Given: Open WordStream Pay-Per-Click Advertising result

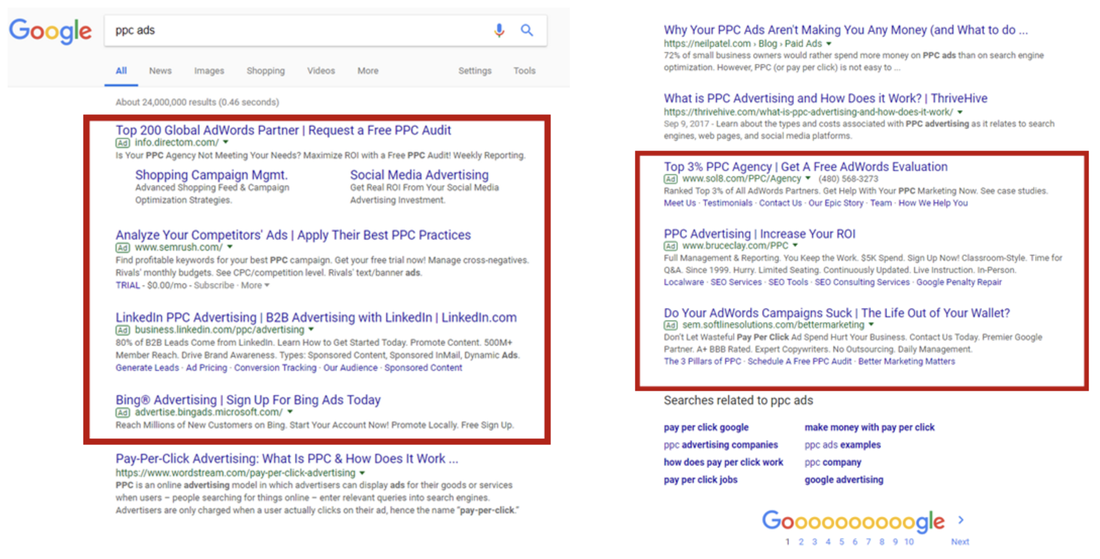Looking at the screenshot, I should pyautogui.click(x=287, y=459).
